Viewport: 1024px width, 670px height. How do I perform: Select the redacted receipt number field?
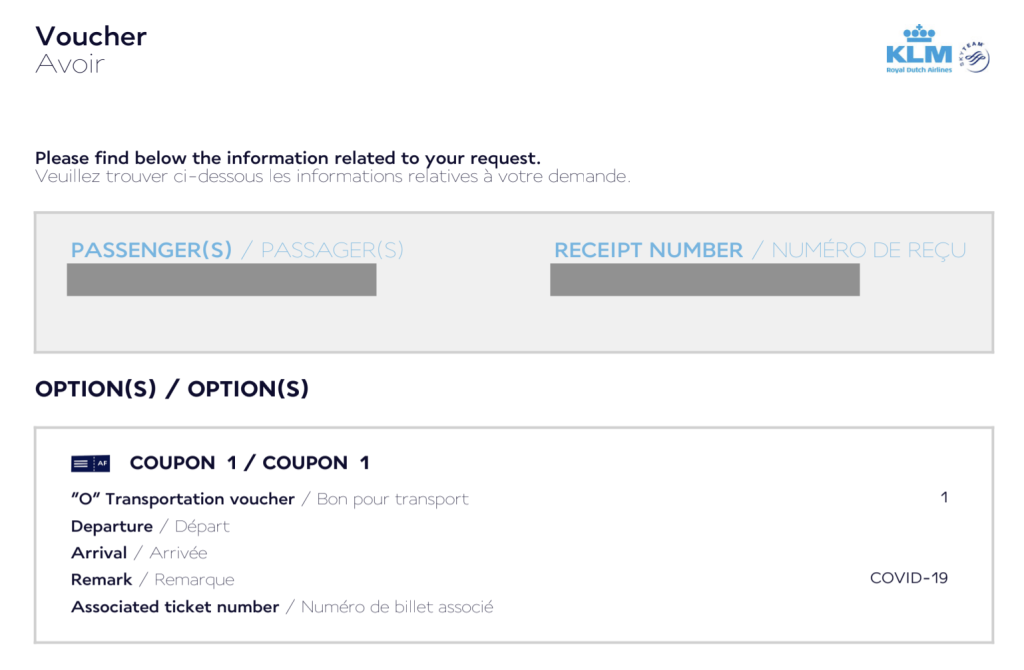click(704, 280)
